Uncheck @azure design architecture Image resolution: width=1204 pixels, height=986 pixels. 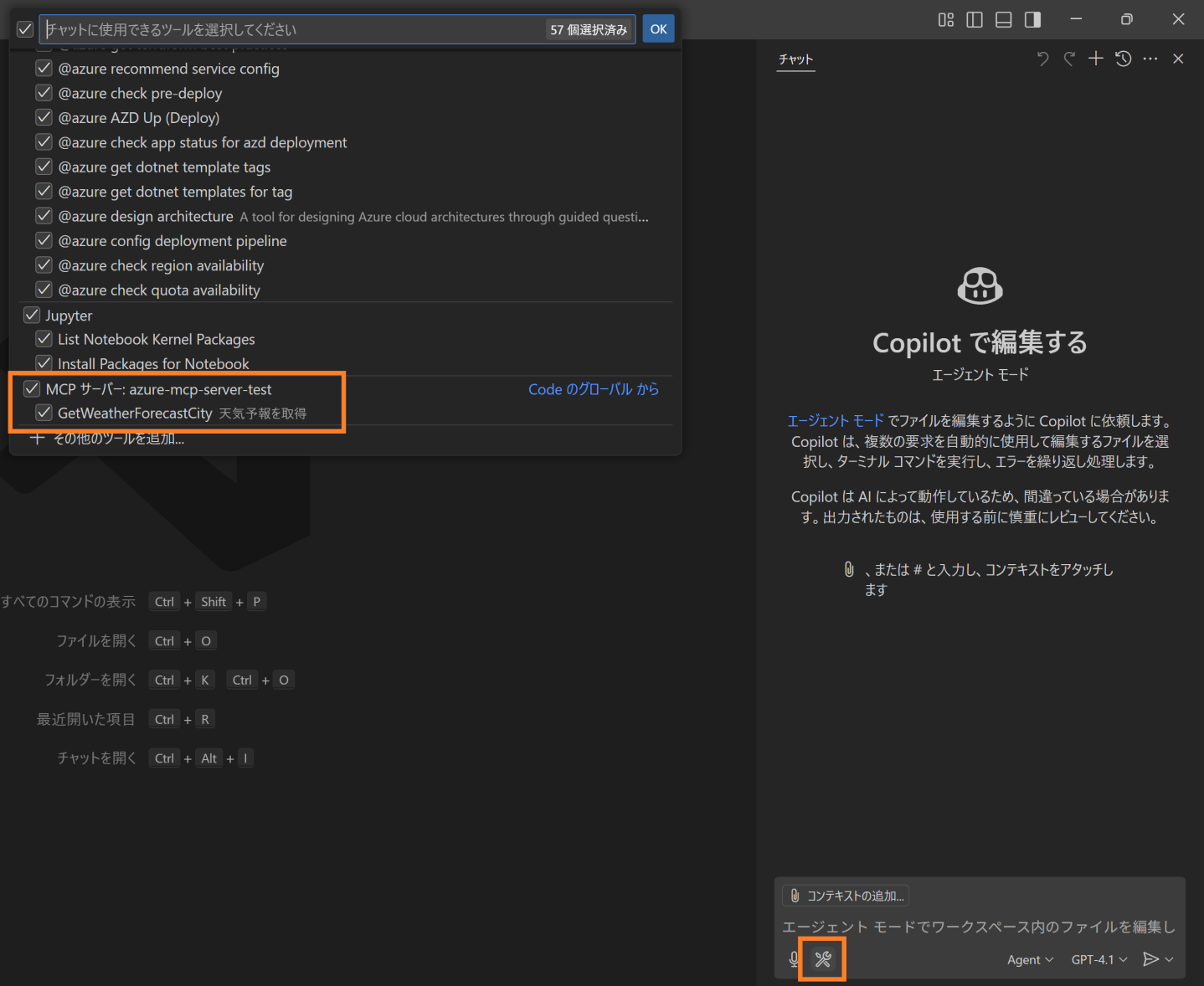coord(44,216)
